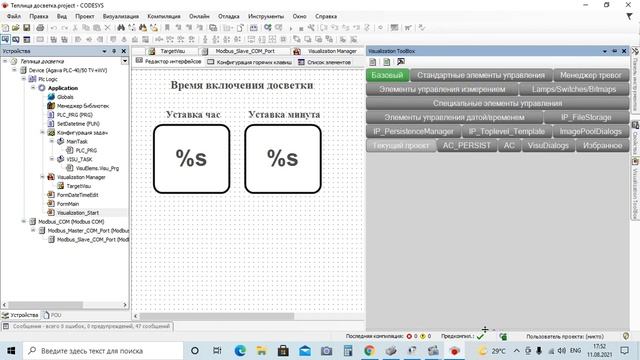Open the Mail app from taskbar
Image resolution: width=640 pixels, height=360 pixels.
(x=305, y=351)
